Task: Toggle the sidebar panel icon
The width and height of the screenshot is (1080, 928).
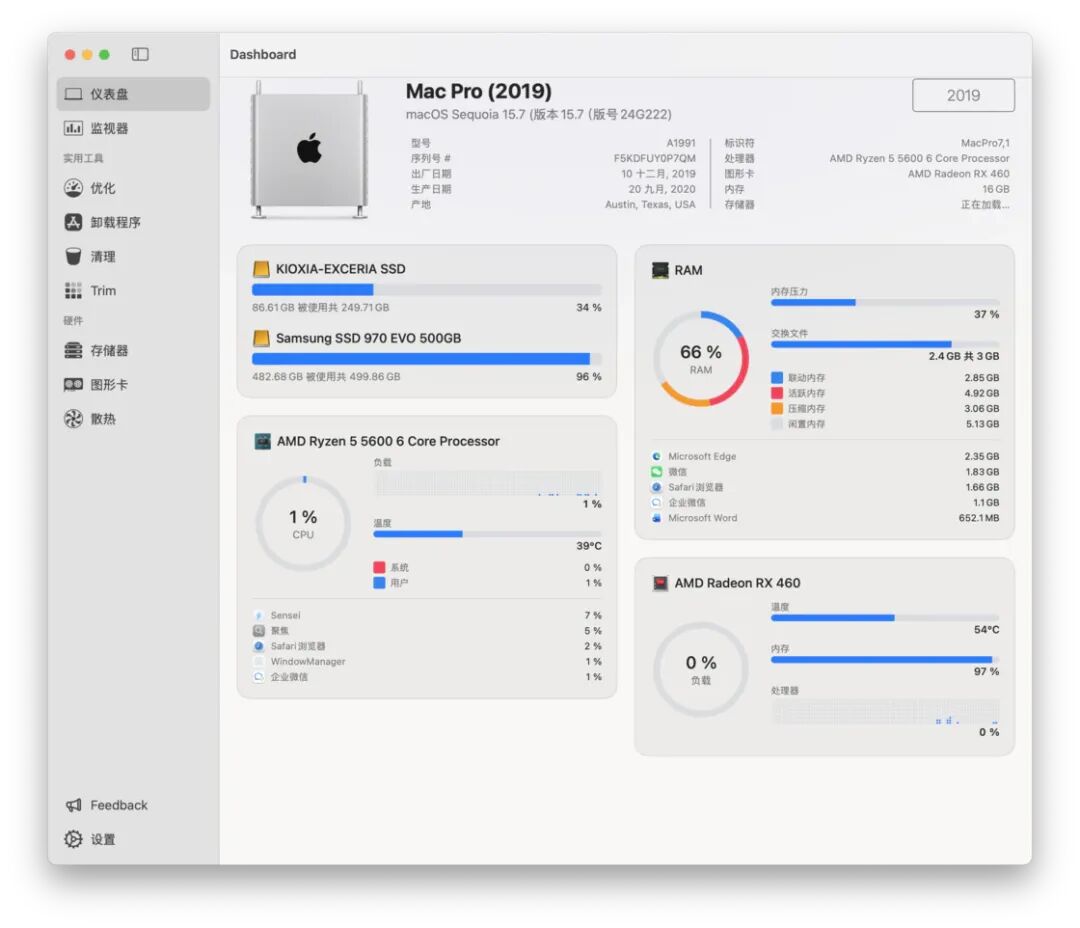Action: [140, 54]
